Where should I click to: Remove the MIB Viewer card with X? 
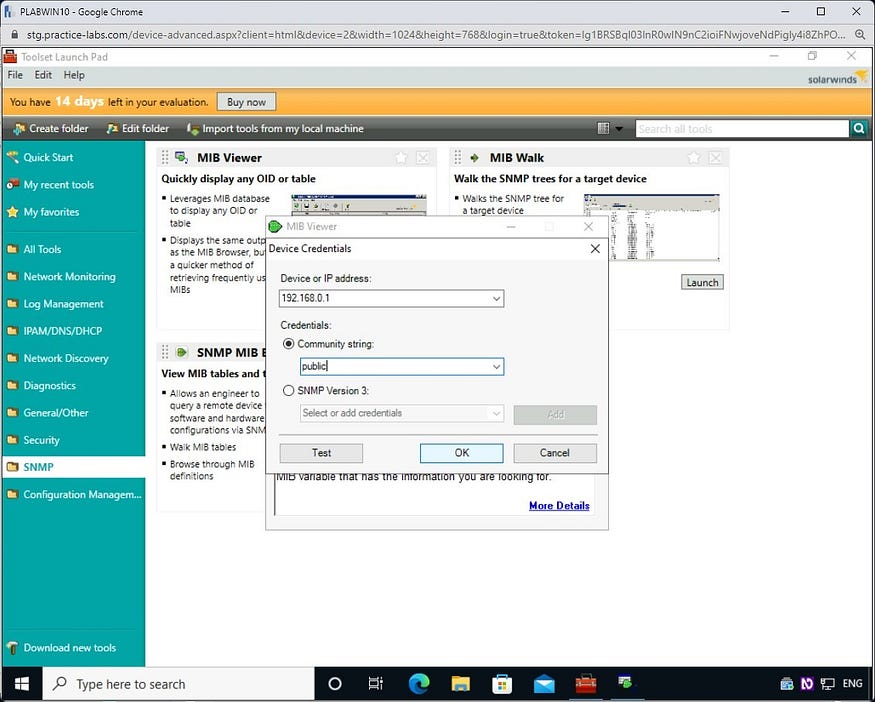click(x=423, y=158)
